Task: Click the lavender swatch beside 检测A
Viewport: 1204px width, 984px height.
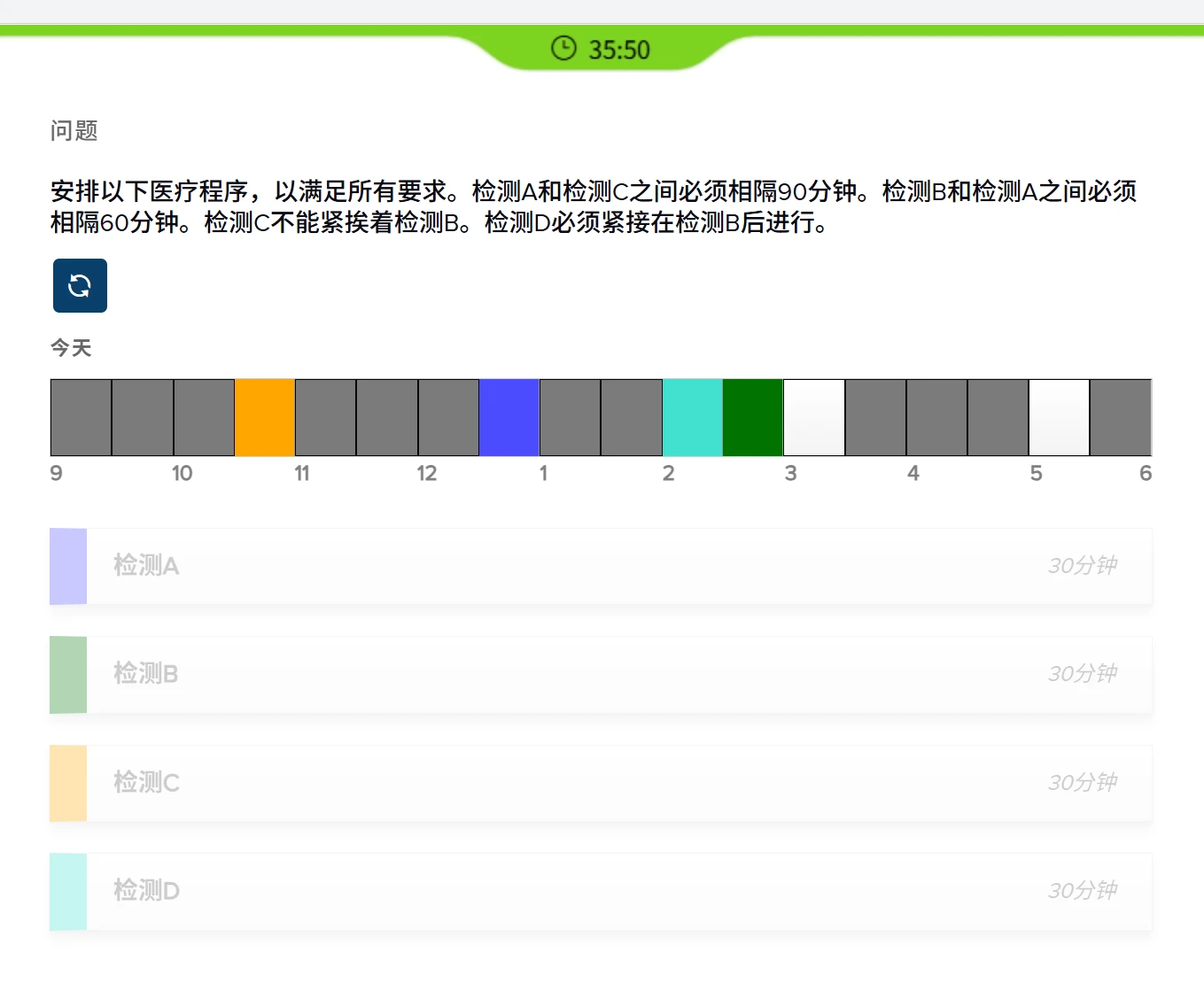Action: 68,566
